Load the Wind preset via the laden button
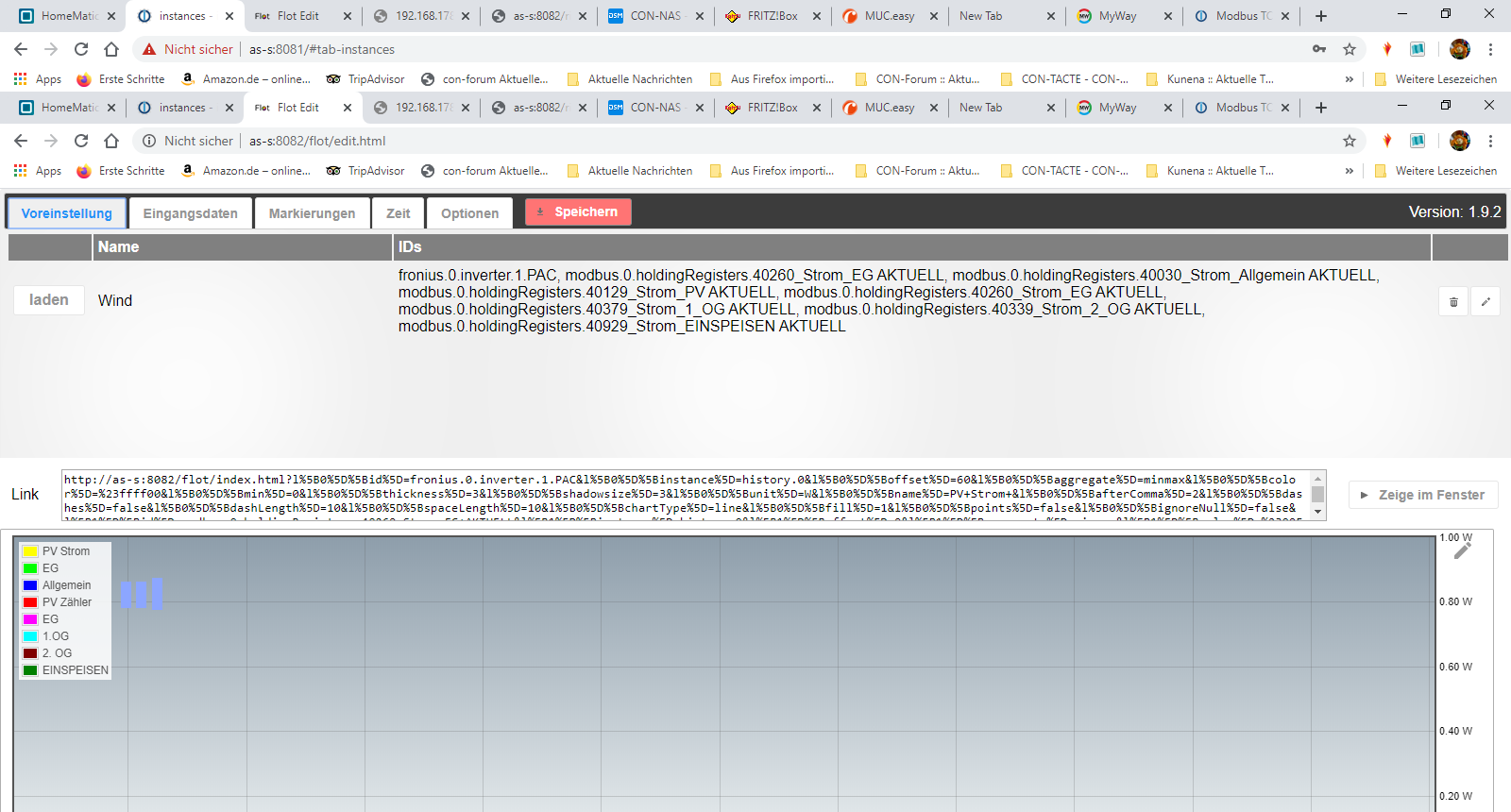This screenshot has width=1511, height=812. click(49, 300)
